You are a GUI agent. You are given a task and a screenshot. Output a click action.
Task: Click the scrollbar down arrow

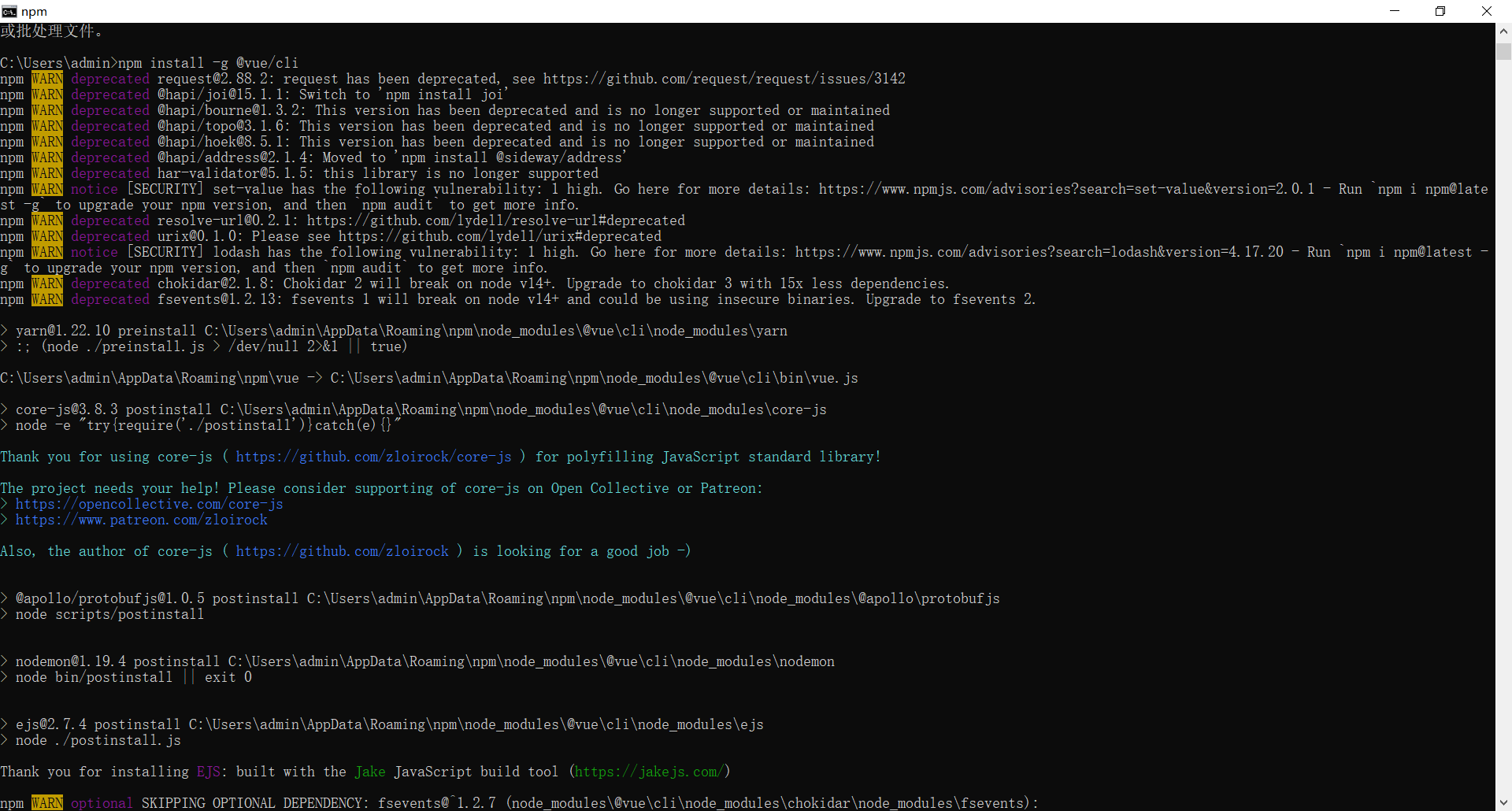pyautogui.click(x=1503, y=802)
